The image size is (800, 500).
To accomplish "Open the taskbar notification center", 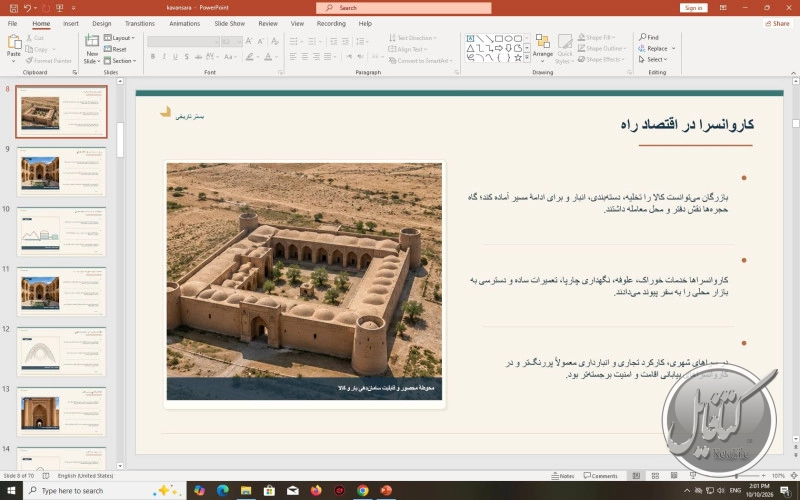I will click(x=786, y=490).
